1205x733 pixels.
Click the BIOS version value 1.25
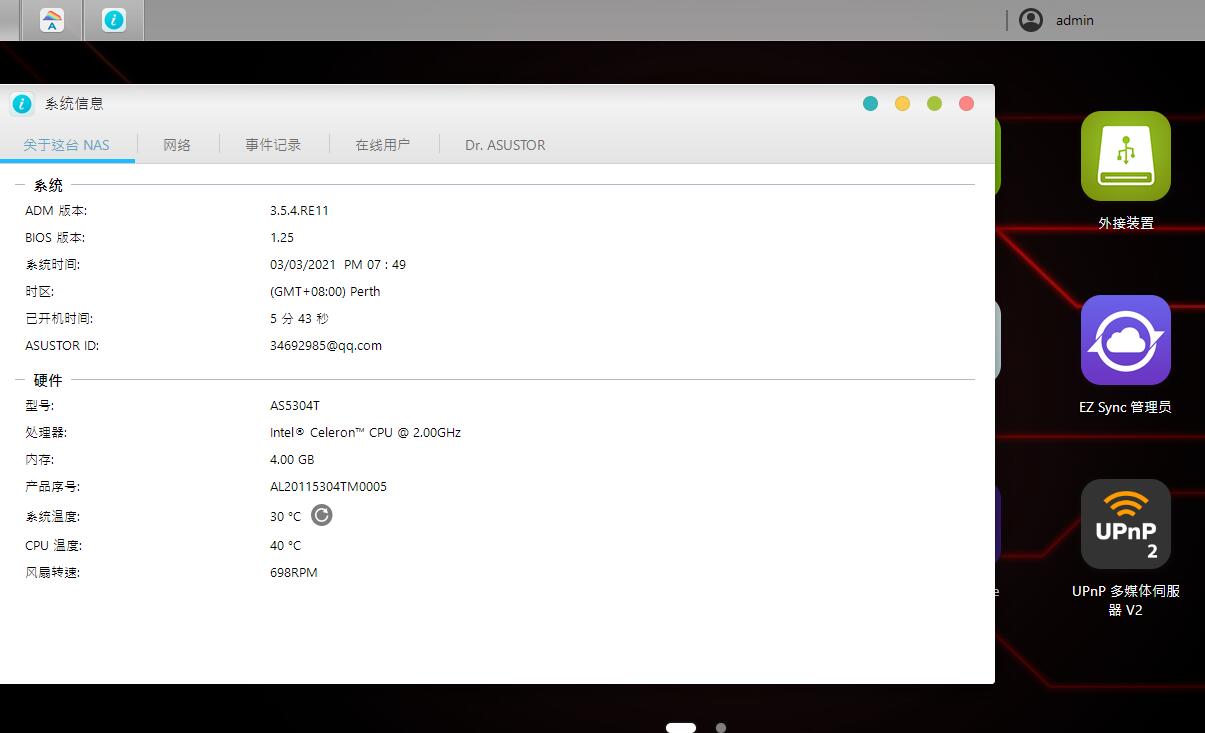click(x=282, y=238)
